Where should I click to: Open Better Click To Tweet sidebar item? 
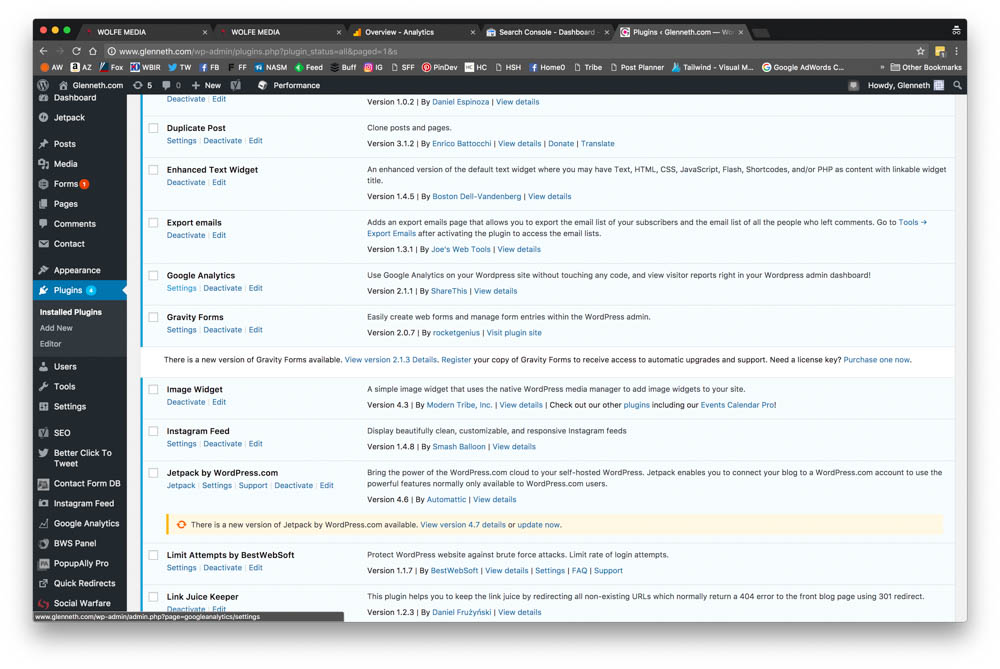82,458
